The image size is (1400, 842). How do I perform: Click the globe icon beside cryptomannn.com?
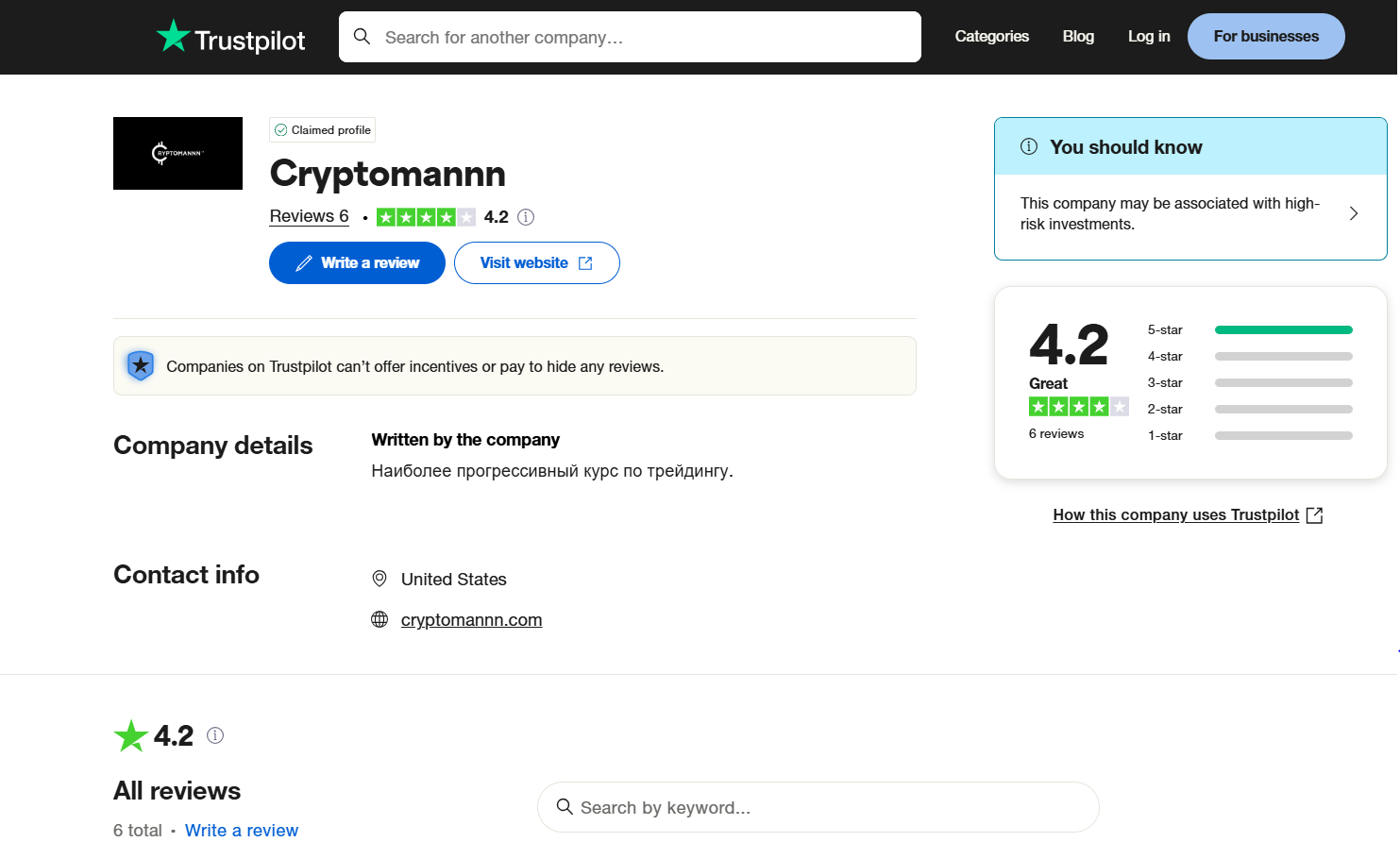coord(380,619)
